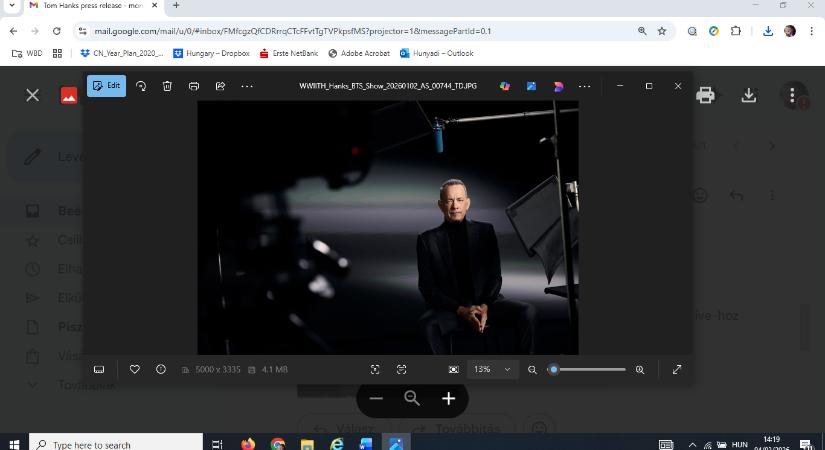Open the Adobe Acrobat bookmark
Screen dimensions: 825x450
pyautogui.click(x=359, y=53)
